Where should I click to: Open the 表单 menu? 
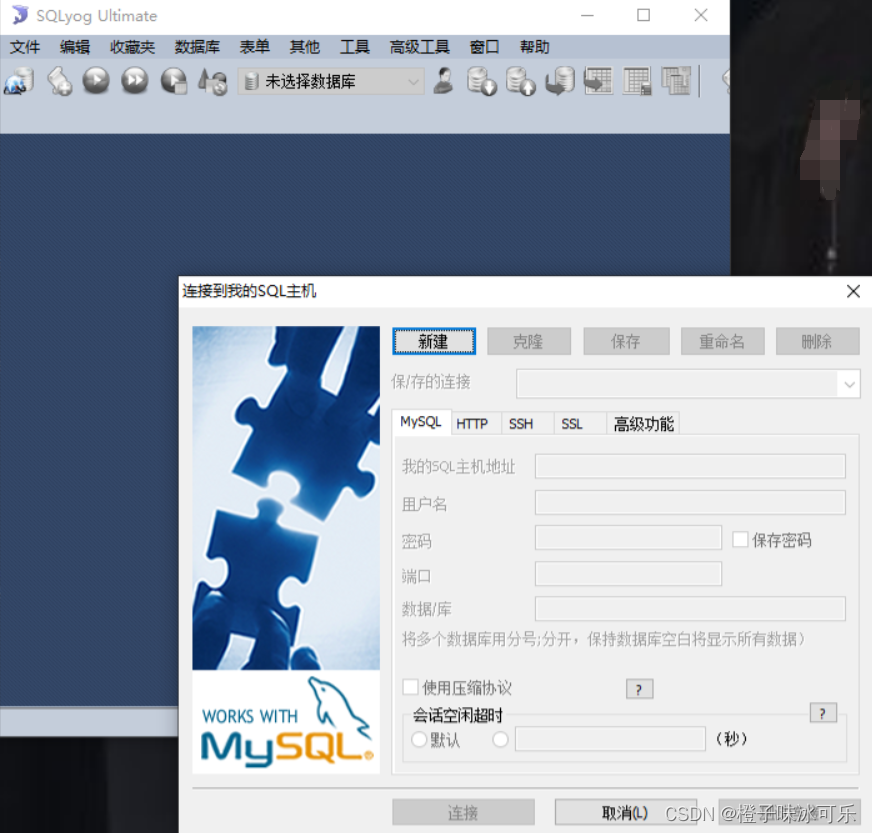tap(255, 47)
